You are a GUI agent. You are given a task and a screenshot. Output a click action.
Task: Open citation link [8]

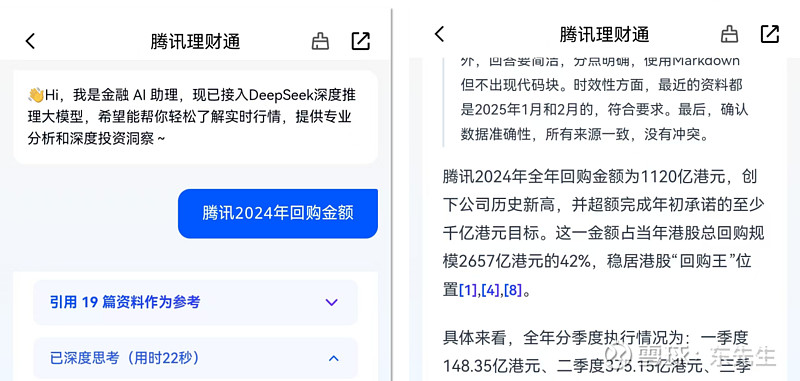[x=513, y=291]
